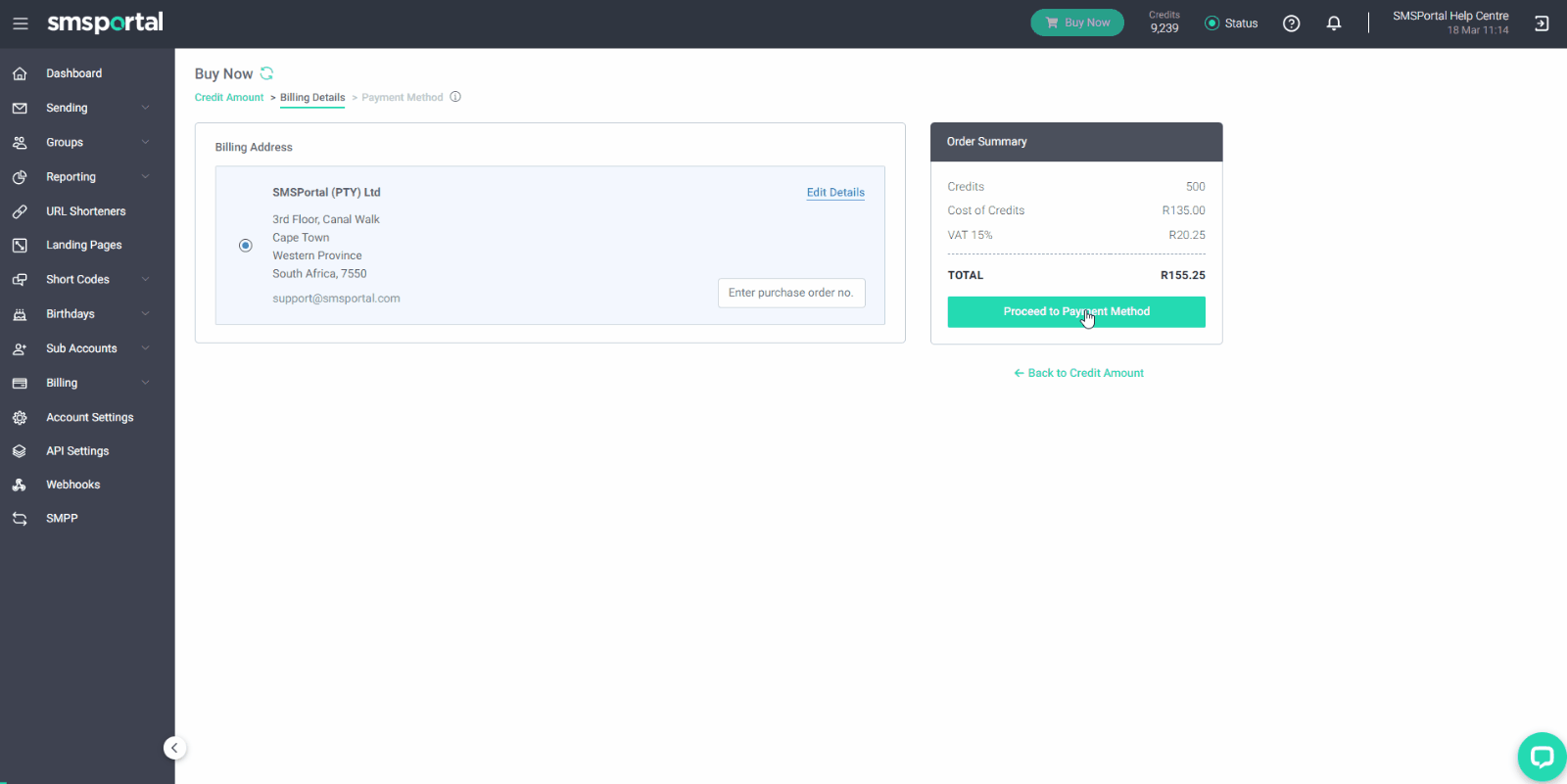Click Back to Credit Amount link
This screenshot has height=784, width=1567.
click(x=1078, y=373)
